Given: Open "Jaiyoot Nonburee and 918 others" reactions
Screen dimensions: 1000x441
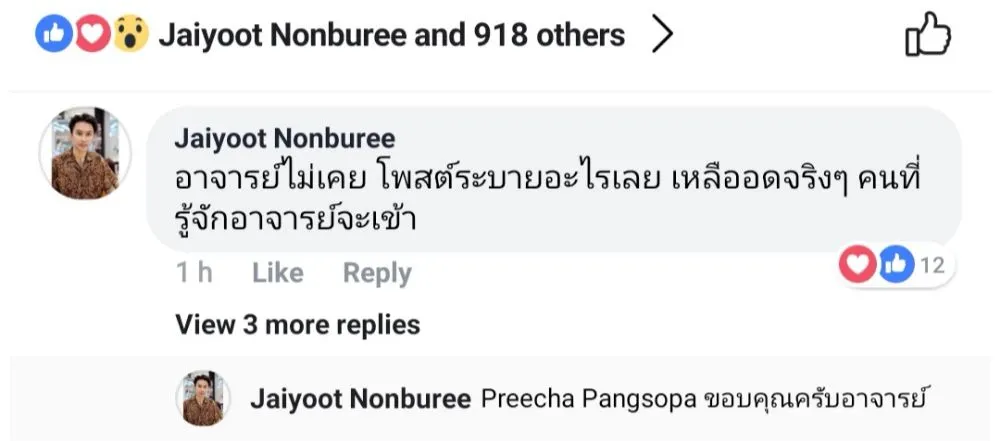Looking at the screenshot, I should [392, 36].
